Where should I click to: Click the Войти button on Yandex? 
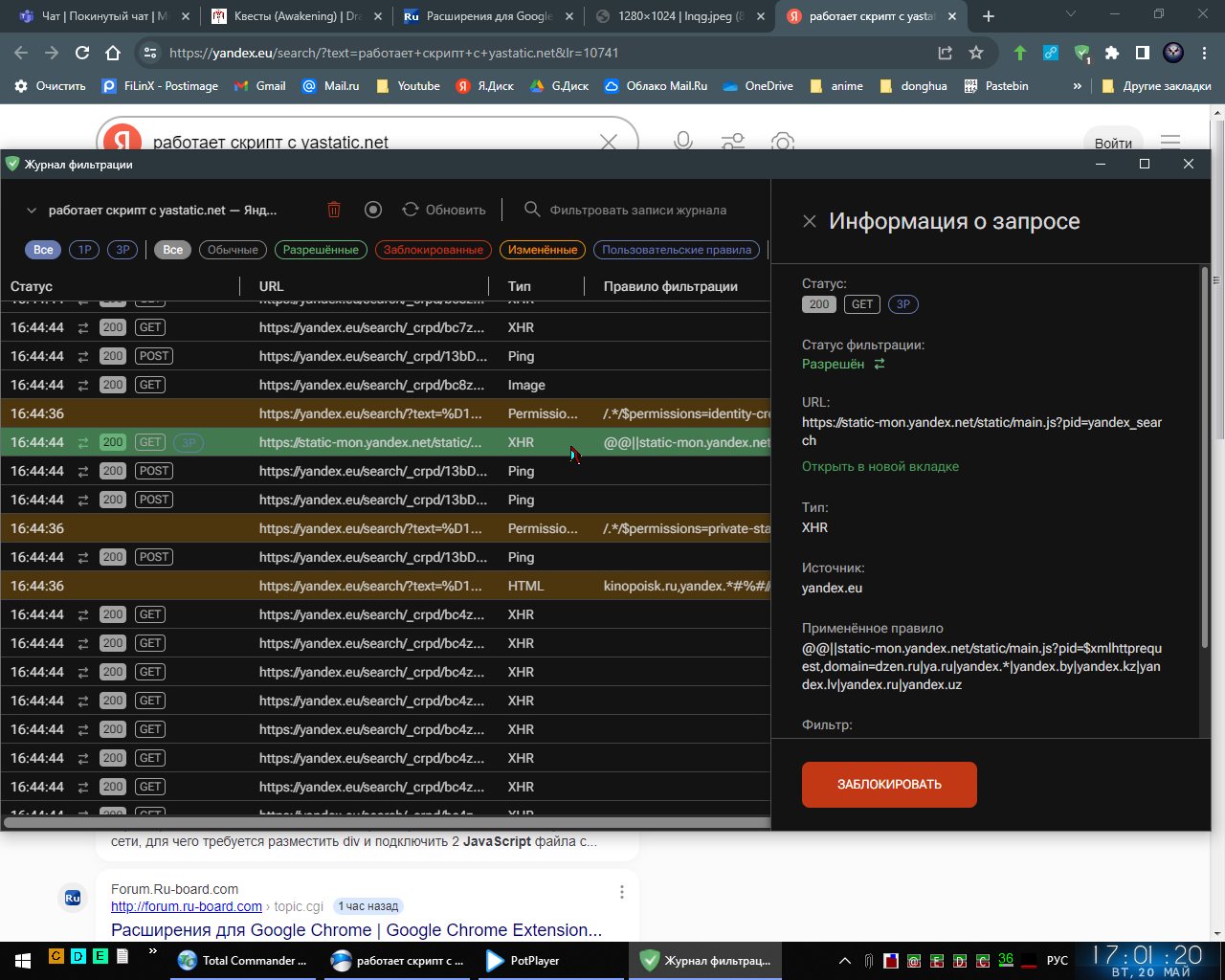(1113, 144)
